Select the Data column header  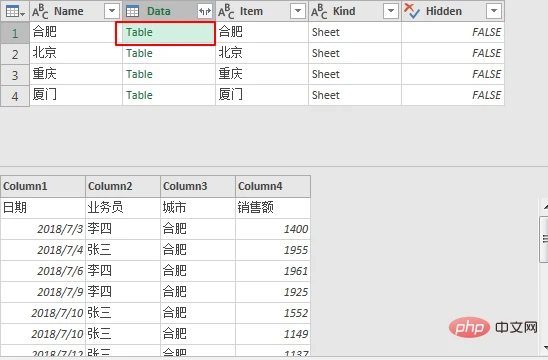(x=169, y=11)
